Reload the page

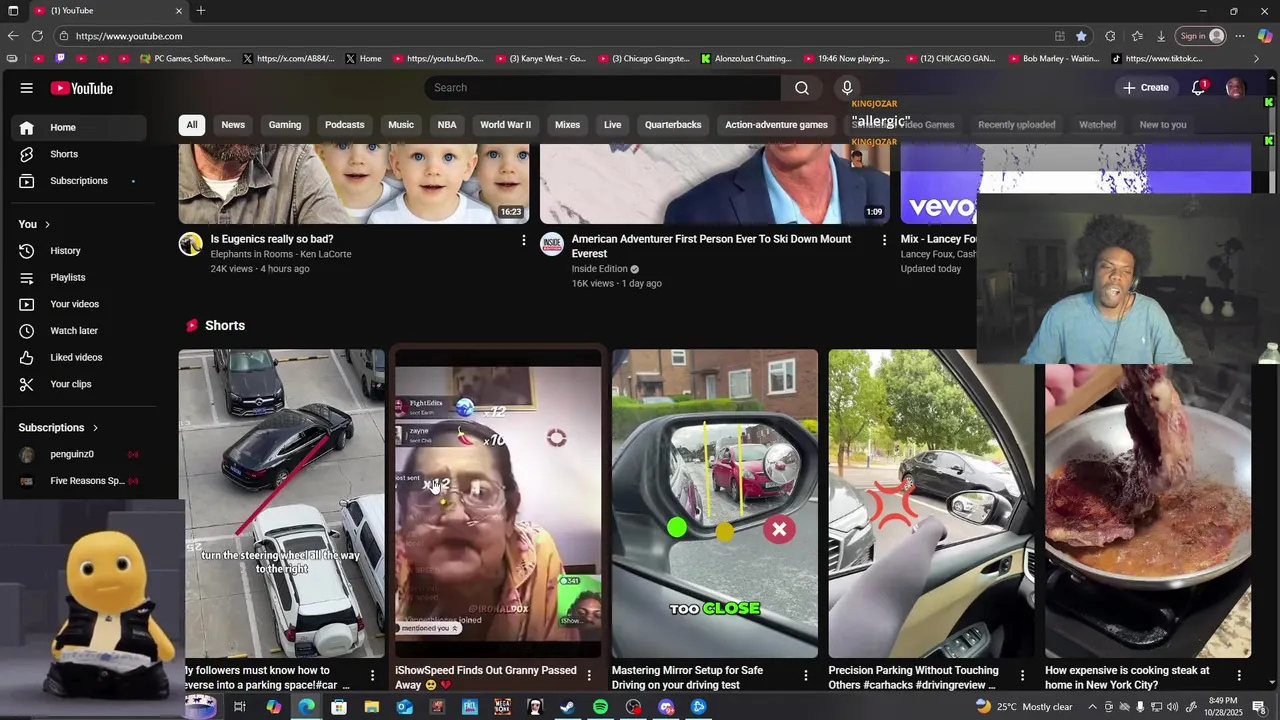click(37, 36)
